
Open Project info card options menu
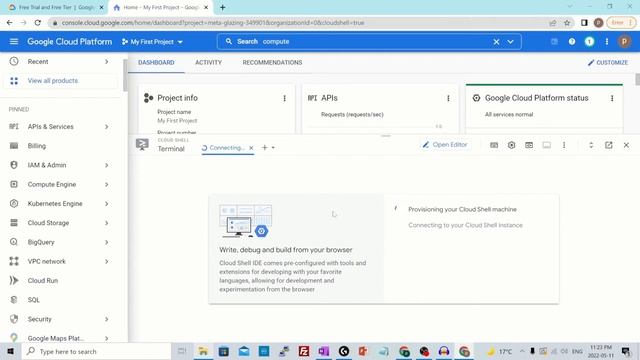coord(284,98)
